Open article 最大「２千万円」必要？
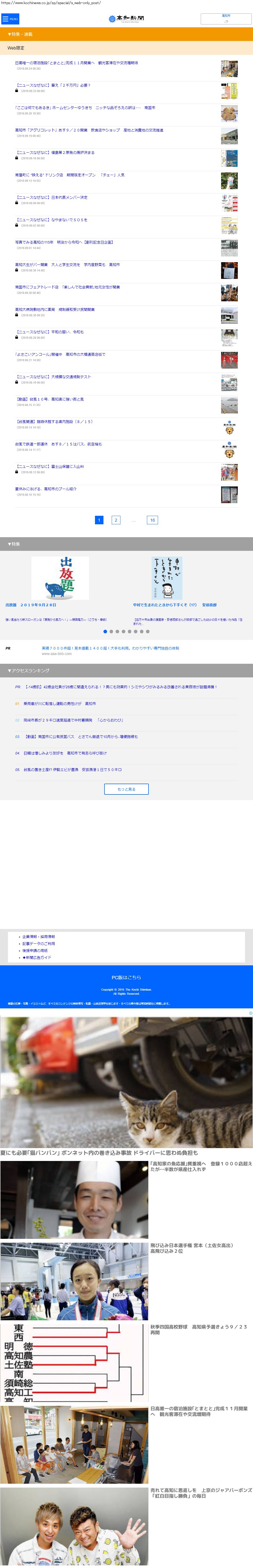This screenshot has width=253, height=1568. (x=54, y=85)
